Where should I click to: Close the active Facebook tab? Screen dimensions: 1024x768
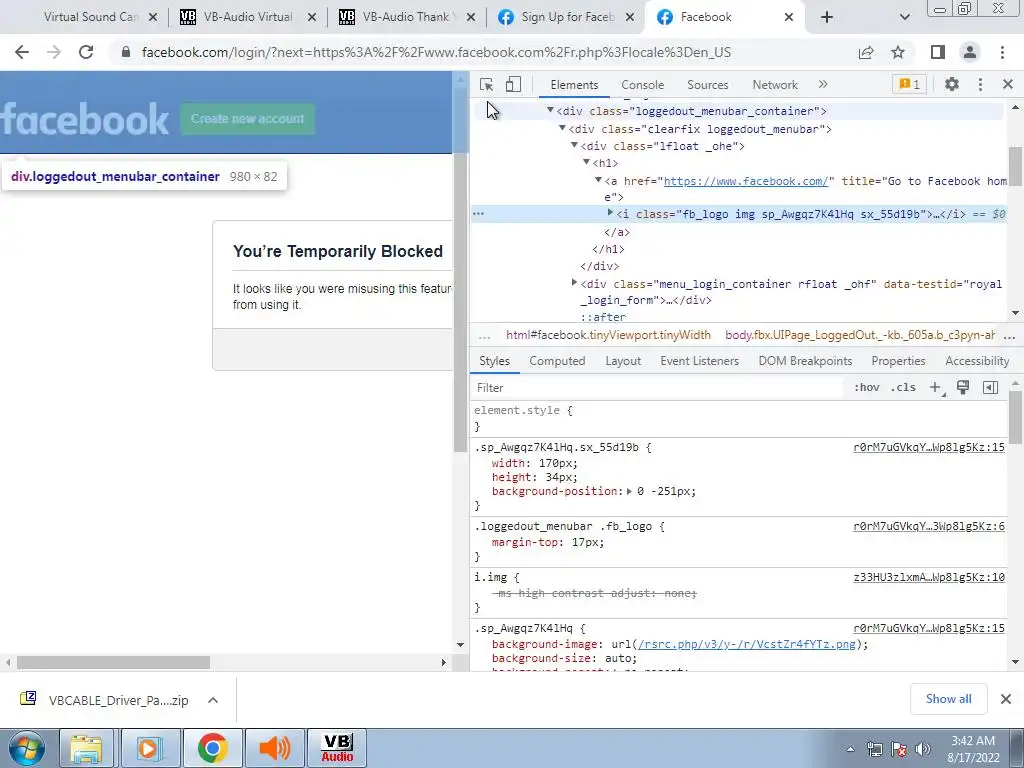click(x=789, y=17)
